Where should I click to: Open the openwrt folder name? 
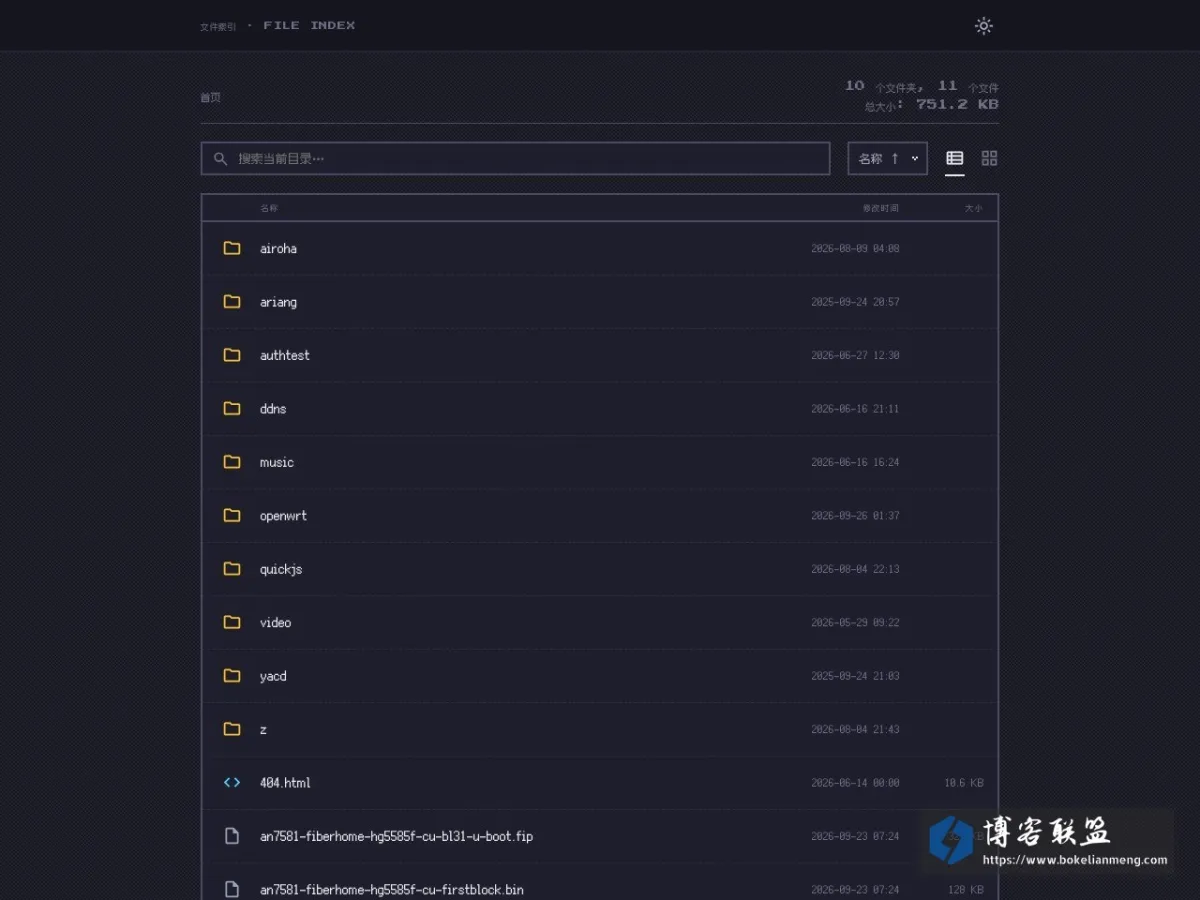(283, 516)
